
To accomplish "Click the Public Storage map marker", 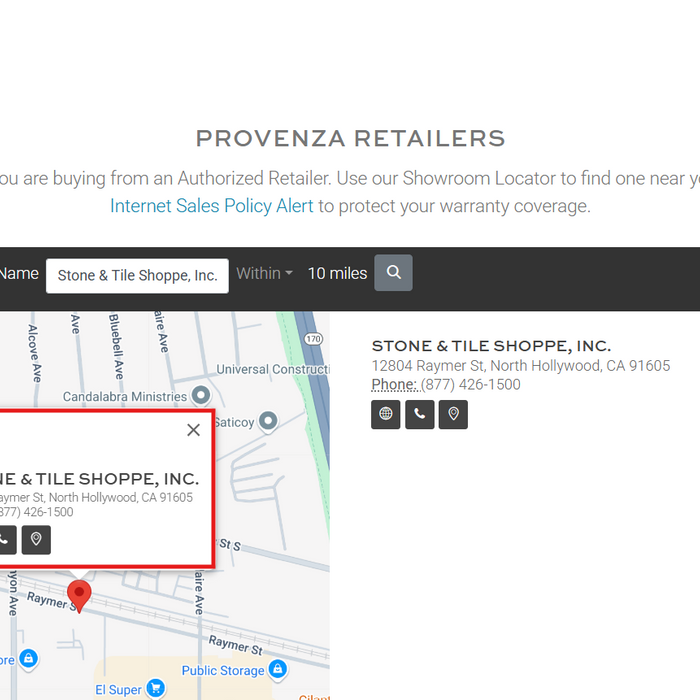I will tap(166, 671).
